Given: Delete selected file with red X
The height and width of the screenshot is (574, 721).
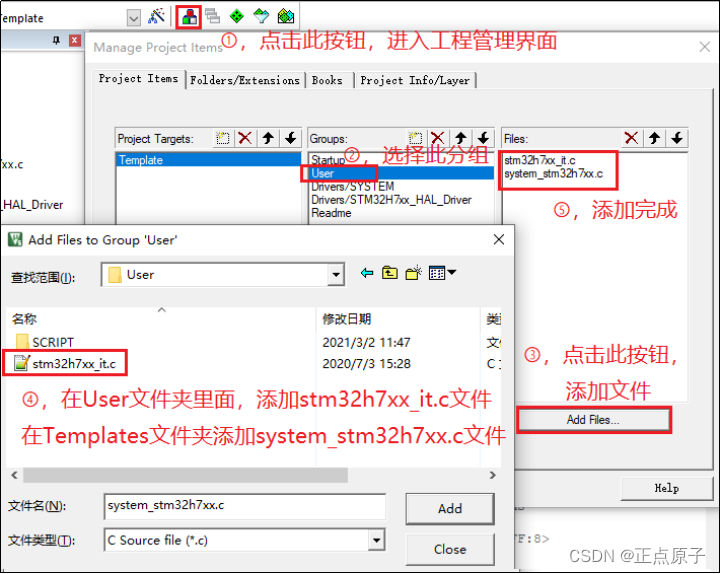Looking at the screenshot, I should [631, 138].
